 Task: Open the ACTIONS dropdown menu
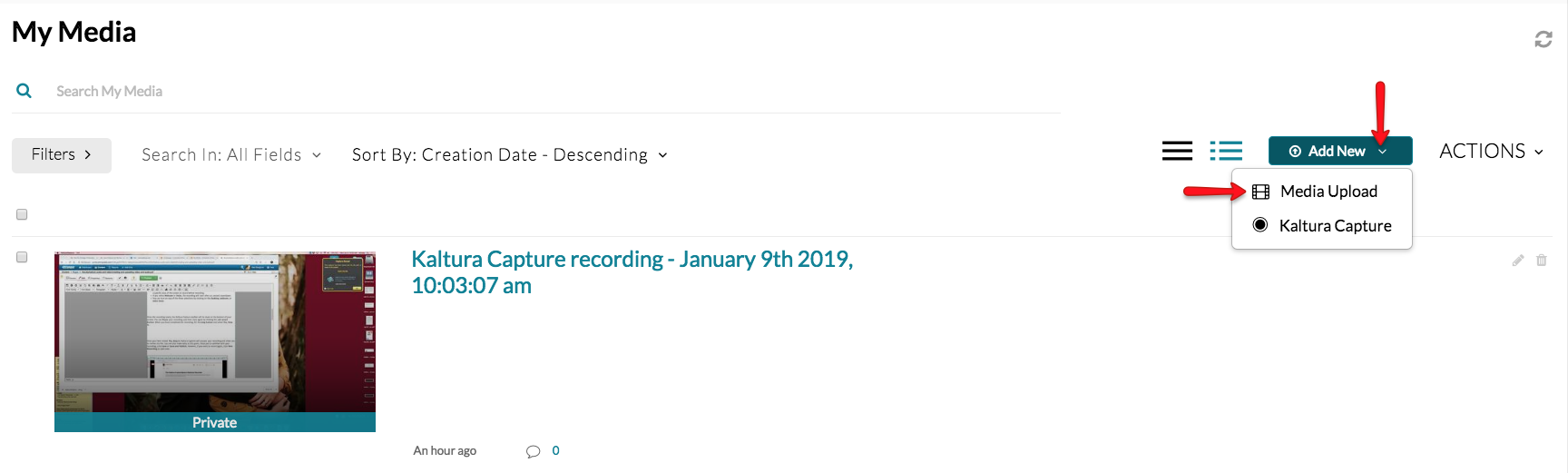point(1491,151)
